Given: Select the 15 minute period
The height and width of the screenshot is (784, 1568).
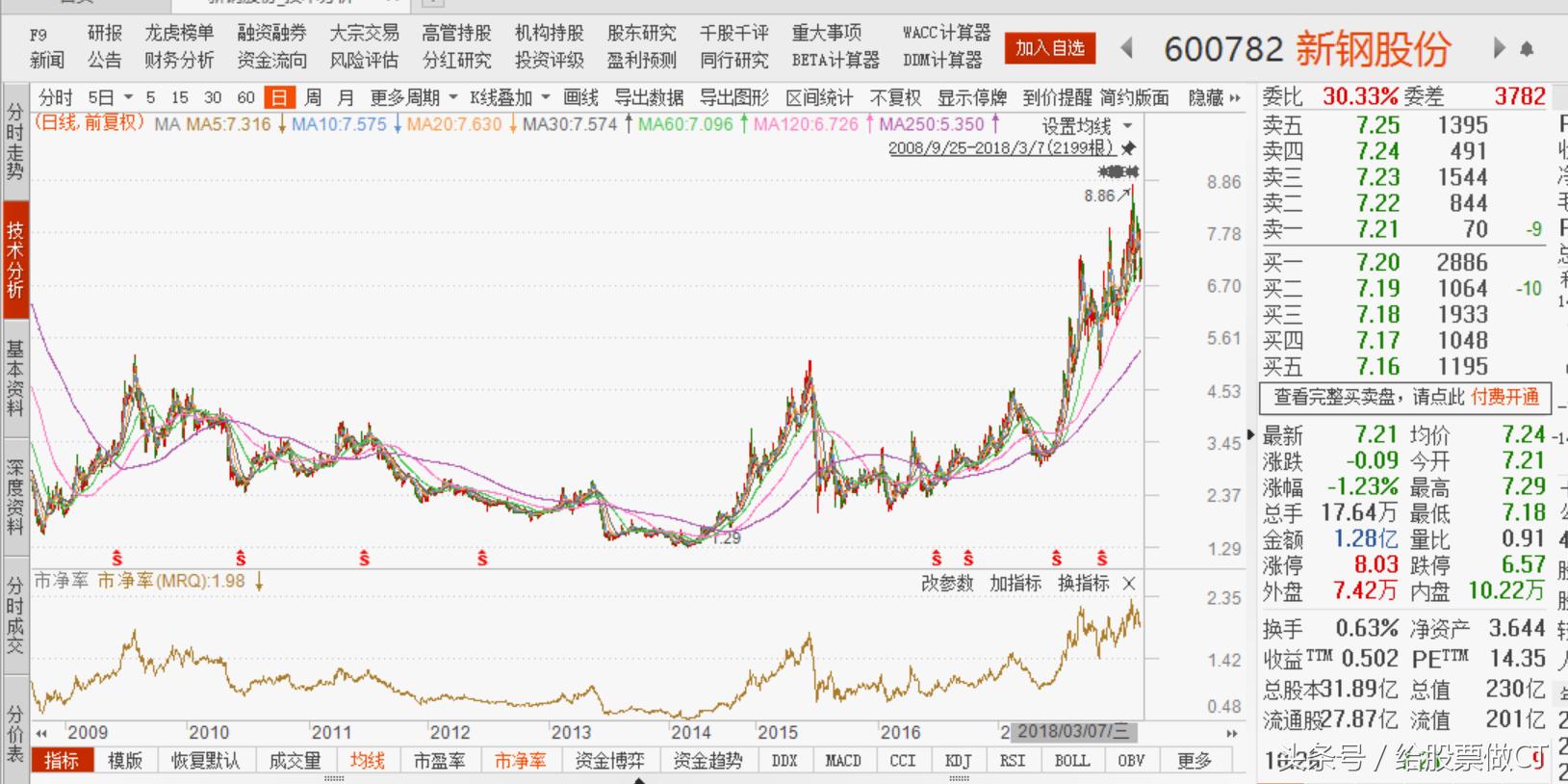Looking at the screenshot, I should [180, 98].
